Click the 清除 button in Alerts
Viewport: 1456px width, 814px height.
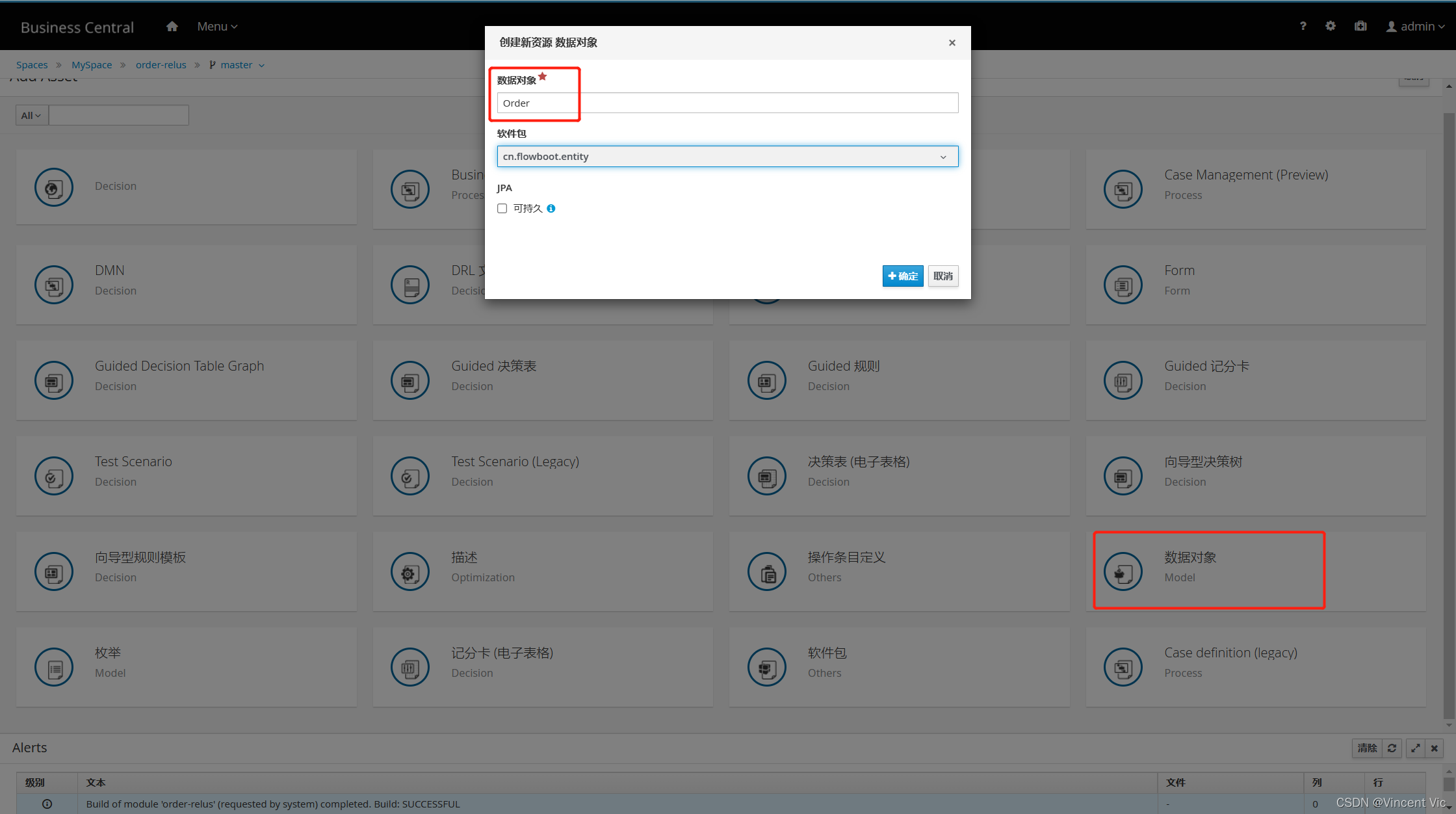tap(1366, 748)
